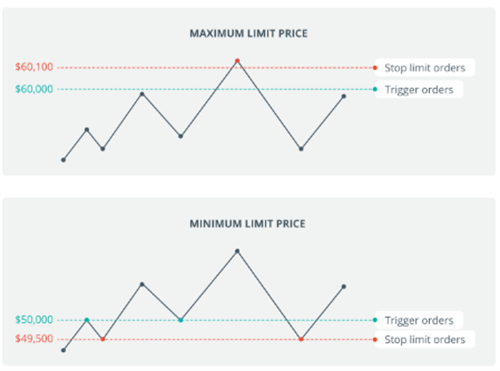Click the $49,500 price label
The width and height of the screenshot is (500, 371).
(x=34, y=339)
